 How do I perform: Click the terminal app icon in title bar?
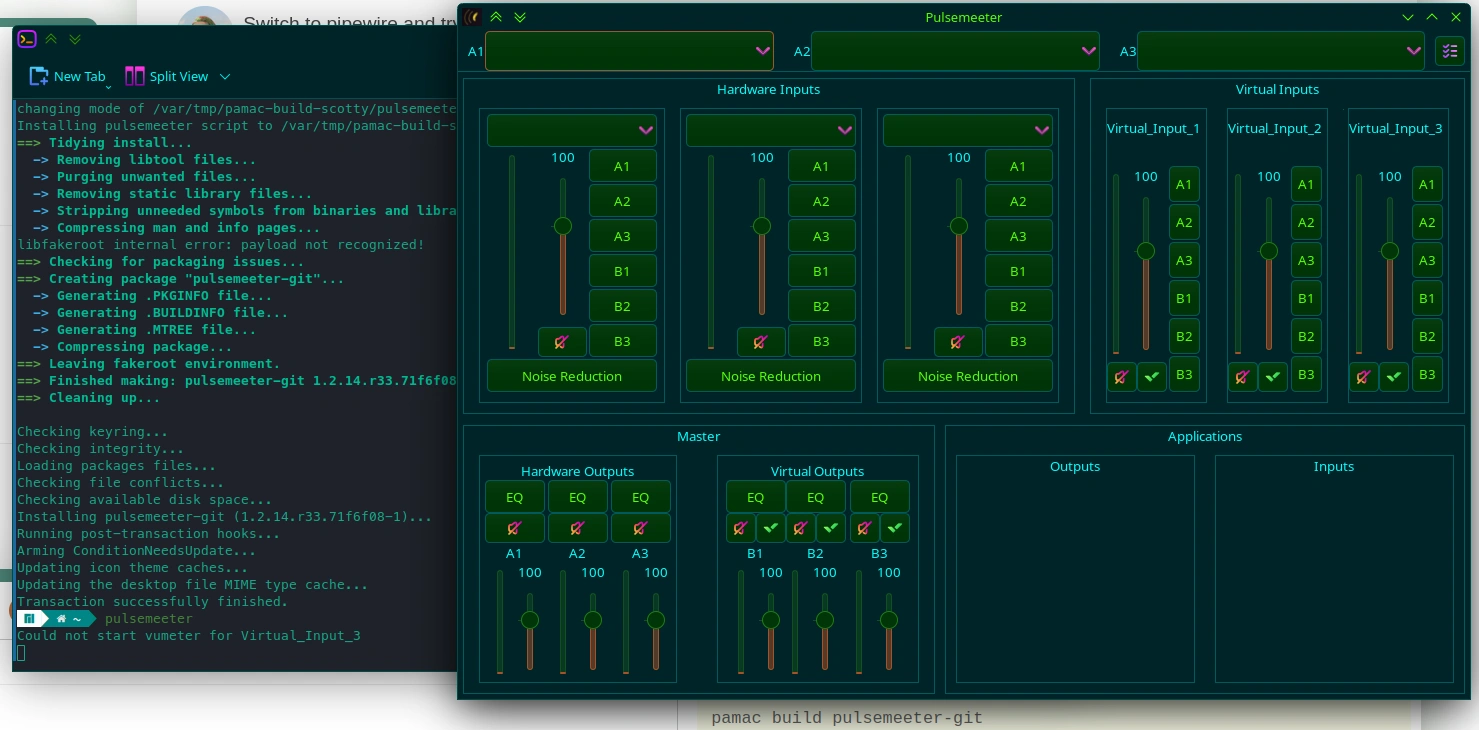(x=28, y=39)
